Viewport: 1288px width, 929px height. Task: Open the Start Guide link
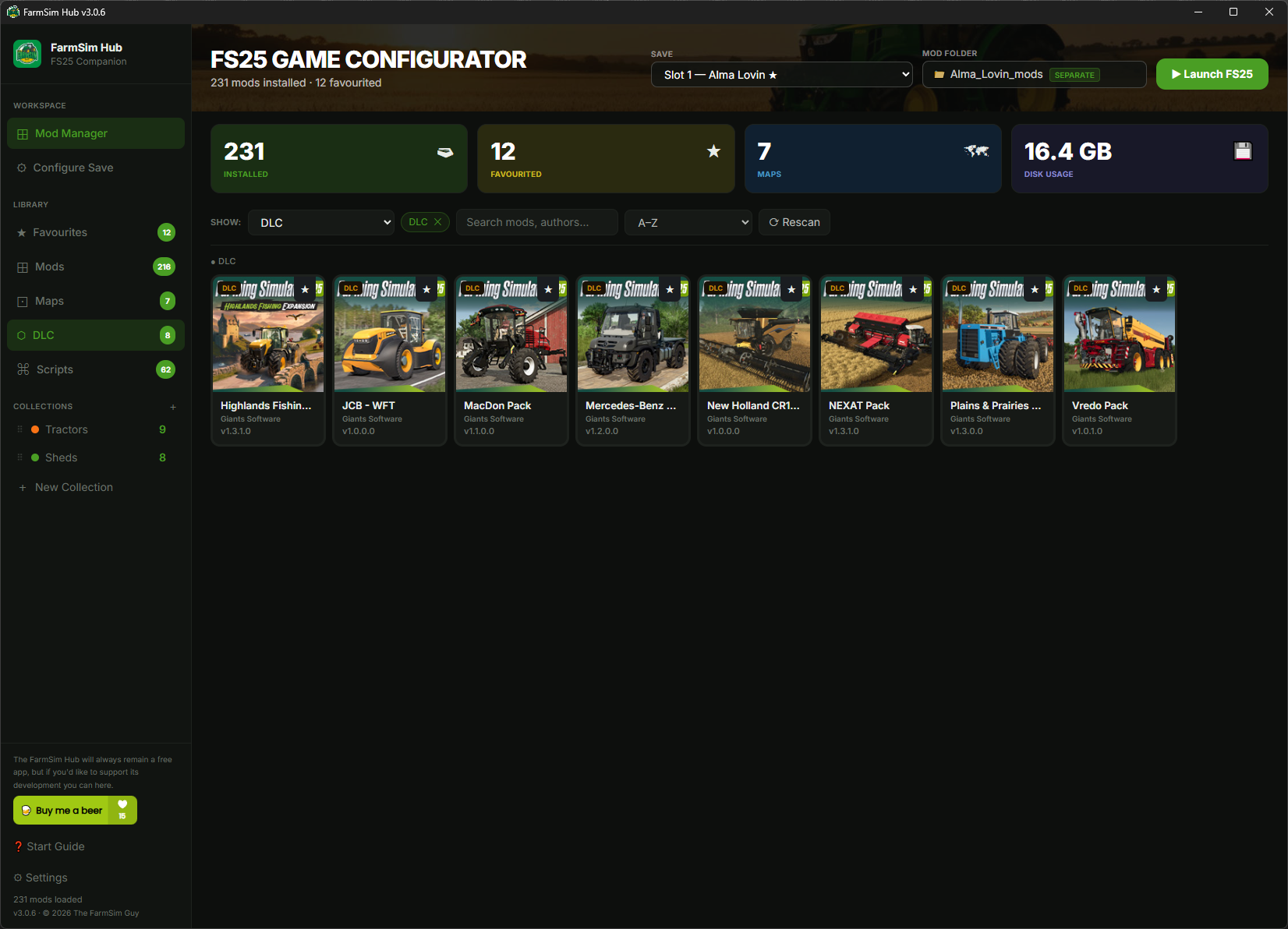coord(49,846)
